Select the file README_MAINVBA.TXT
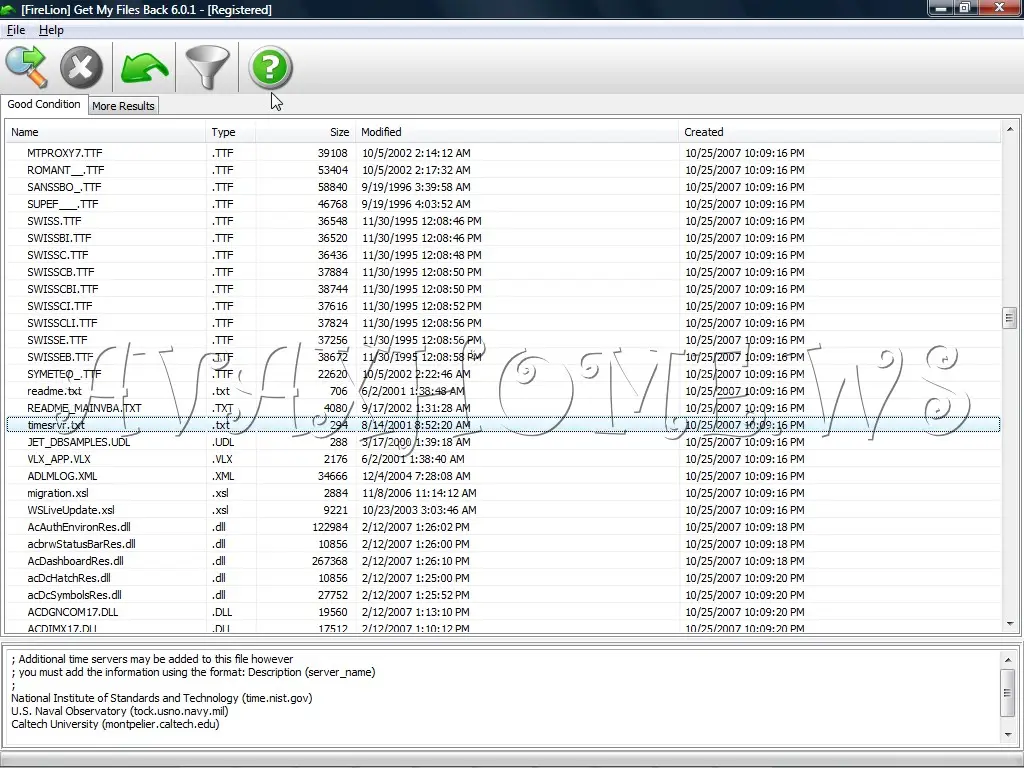Image resolution: width=1024 pixels, height=768 pixels. point(84,408)
